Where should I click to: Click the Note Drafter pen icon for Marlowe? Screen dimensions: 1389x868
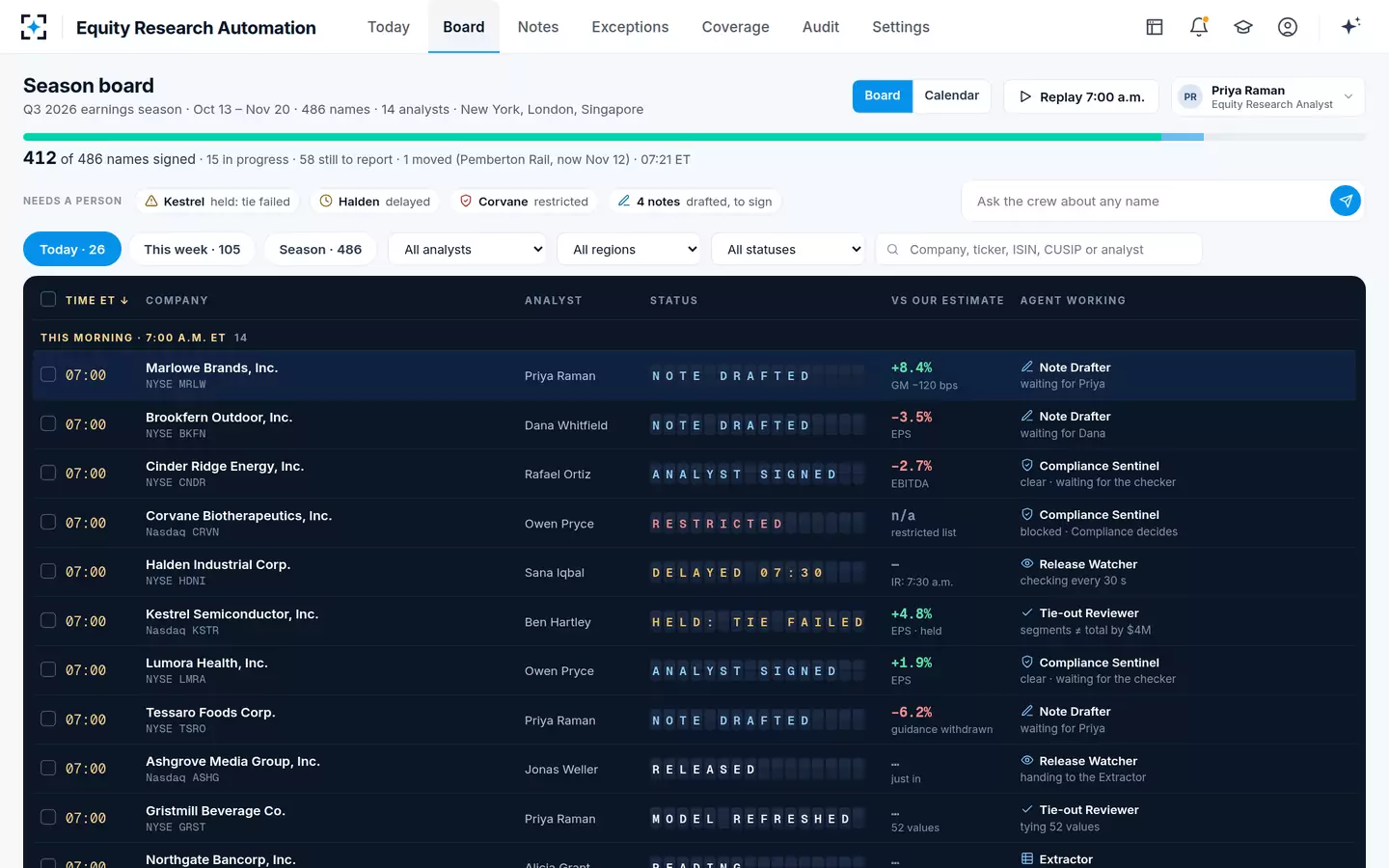1027,367
